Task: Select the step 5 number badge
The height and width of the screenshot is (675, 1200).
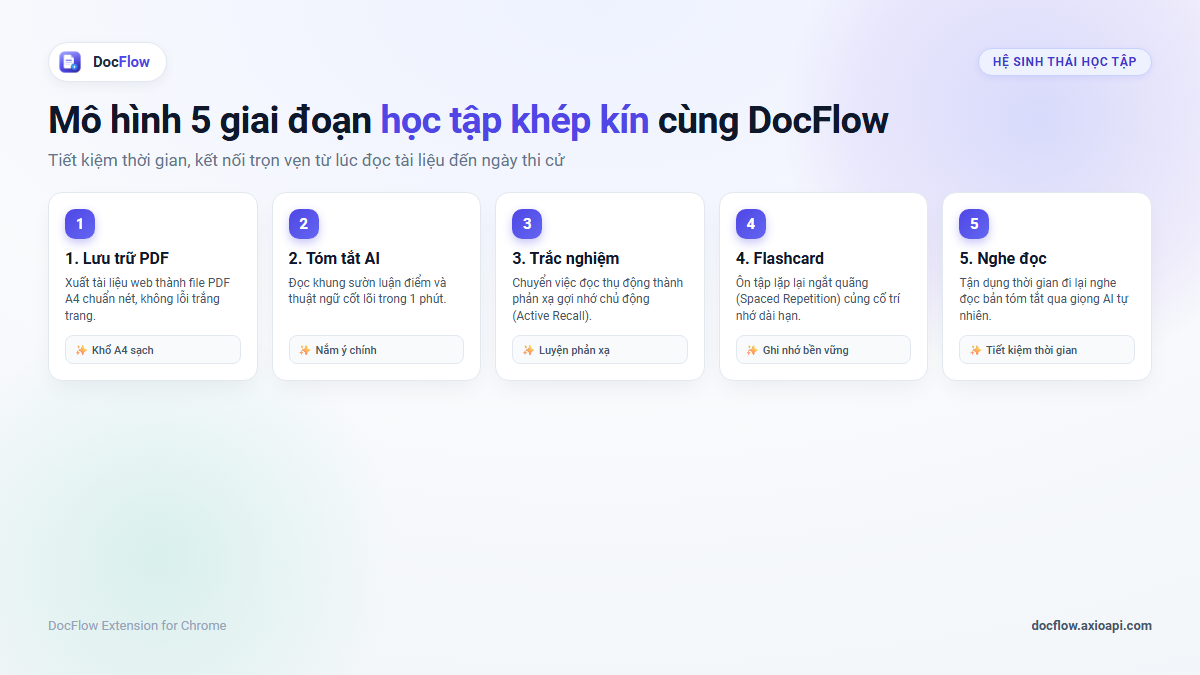Action: pyautogui.click(x=974, y=224)
